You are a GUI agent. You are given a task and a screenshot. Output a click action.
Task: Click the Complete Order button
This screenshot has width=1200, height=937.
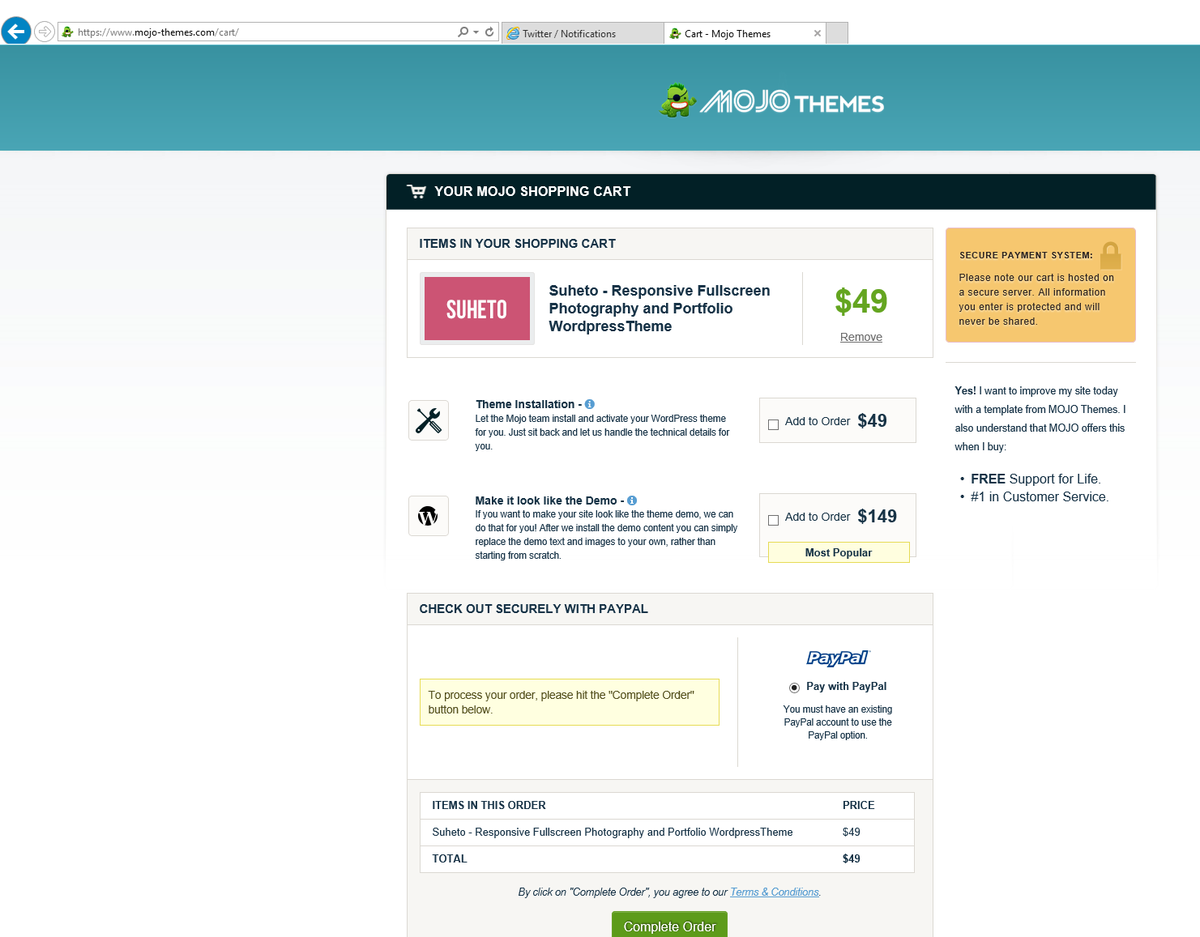[670, 926]
